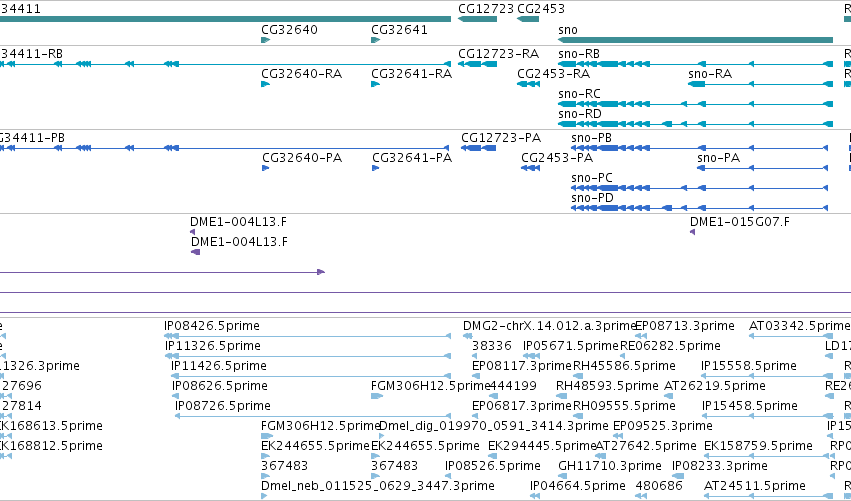This screenshot has width=851, height=501.
Task: Select the EP08713.3prime EST label
Action: point(685,326)
